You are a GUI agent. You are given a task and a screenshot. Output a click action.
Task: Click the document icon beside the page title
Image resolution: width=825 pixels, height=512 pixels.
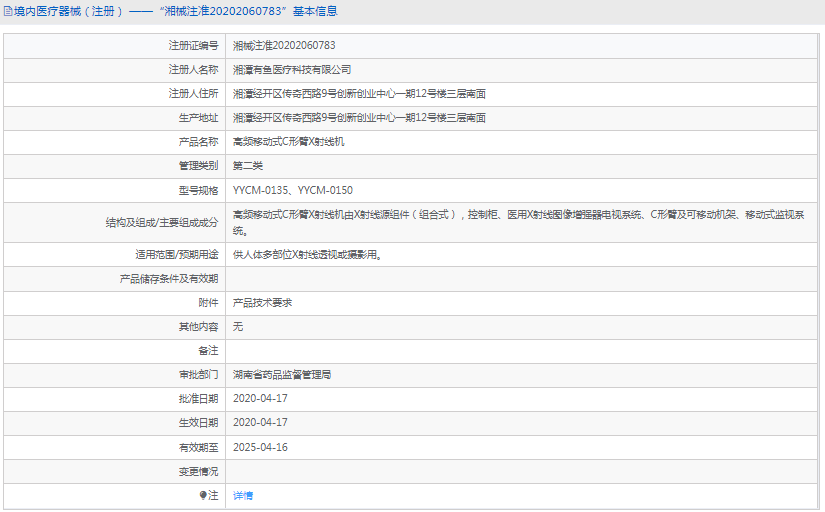click(8, 12)
